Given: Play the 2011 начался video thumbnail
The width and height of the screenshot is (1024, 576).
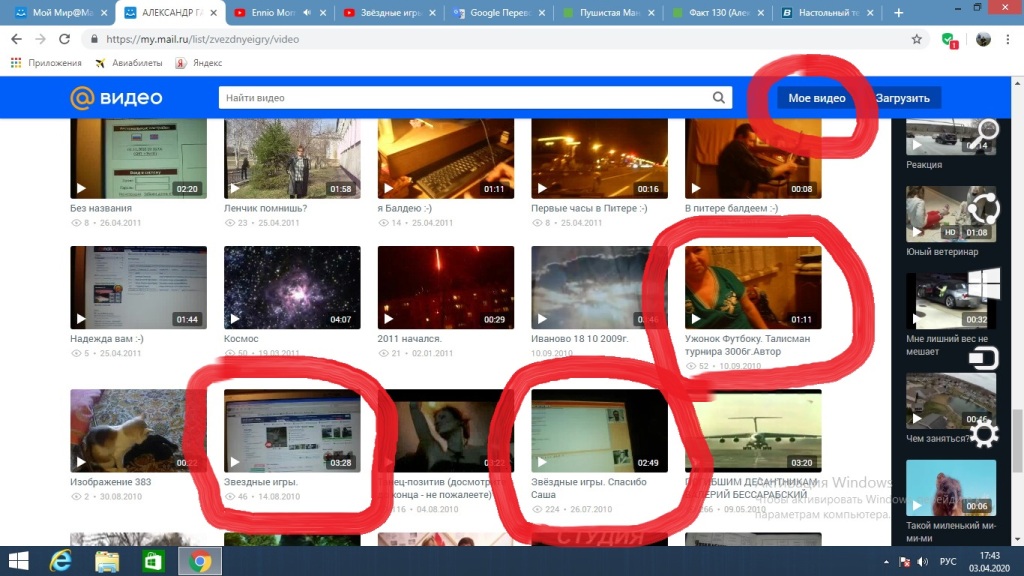Looking at the screenshot, I should pyautogui.click(x=445, y=287).
